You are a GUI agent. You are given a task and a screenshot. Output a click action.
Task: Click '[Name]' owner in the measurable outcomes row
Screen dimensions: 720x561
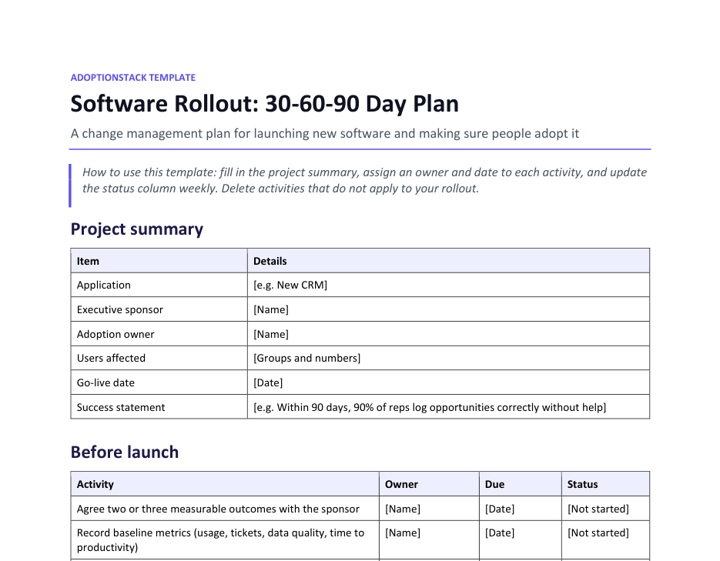(429, 508)
